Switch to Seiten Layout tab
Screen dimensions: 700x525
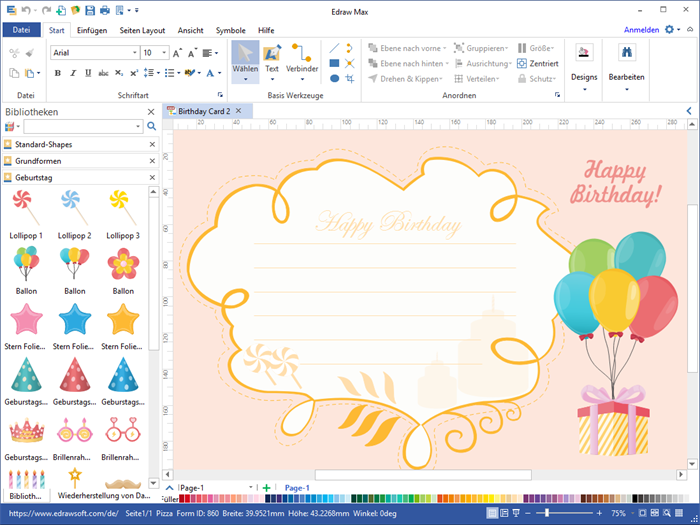144,30
